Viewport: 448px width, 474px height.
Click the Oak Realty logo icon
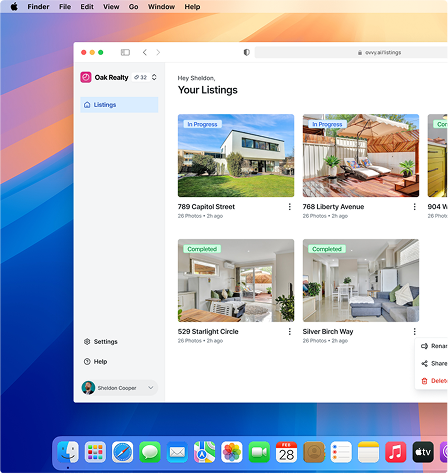pos(86,77)
